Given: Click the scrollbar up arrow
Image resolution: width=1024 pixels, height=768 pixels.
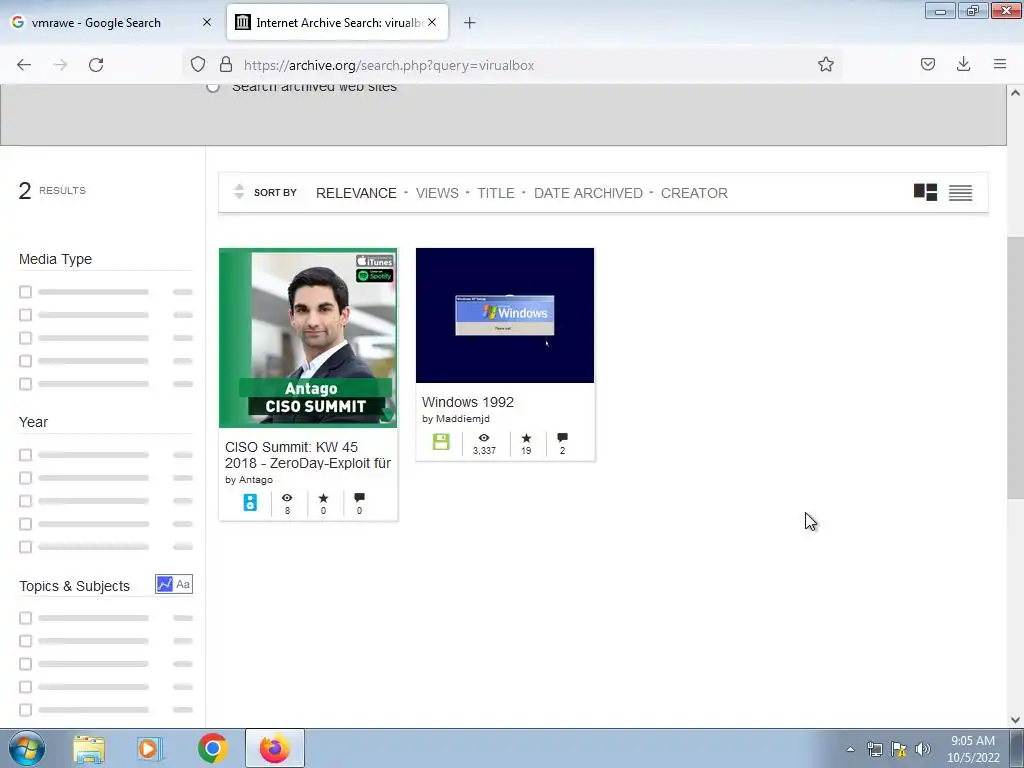Looking at the screenshot, I should (x=1015, y=93).
